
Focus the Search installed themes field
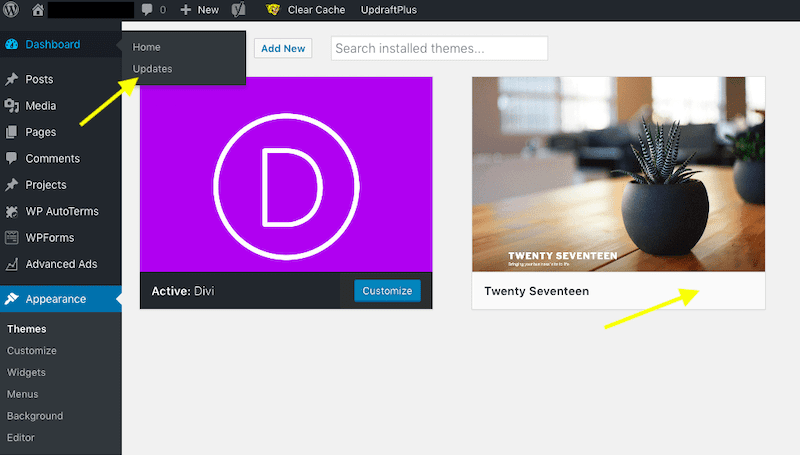439,48
